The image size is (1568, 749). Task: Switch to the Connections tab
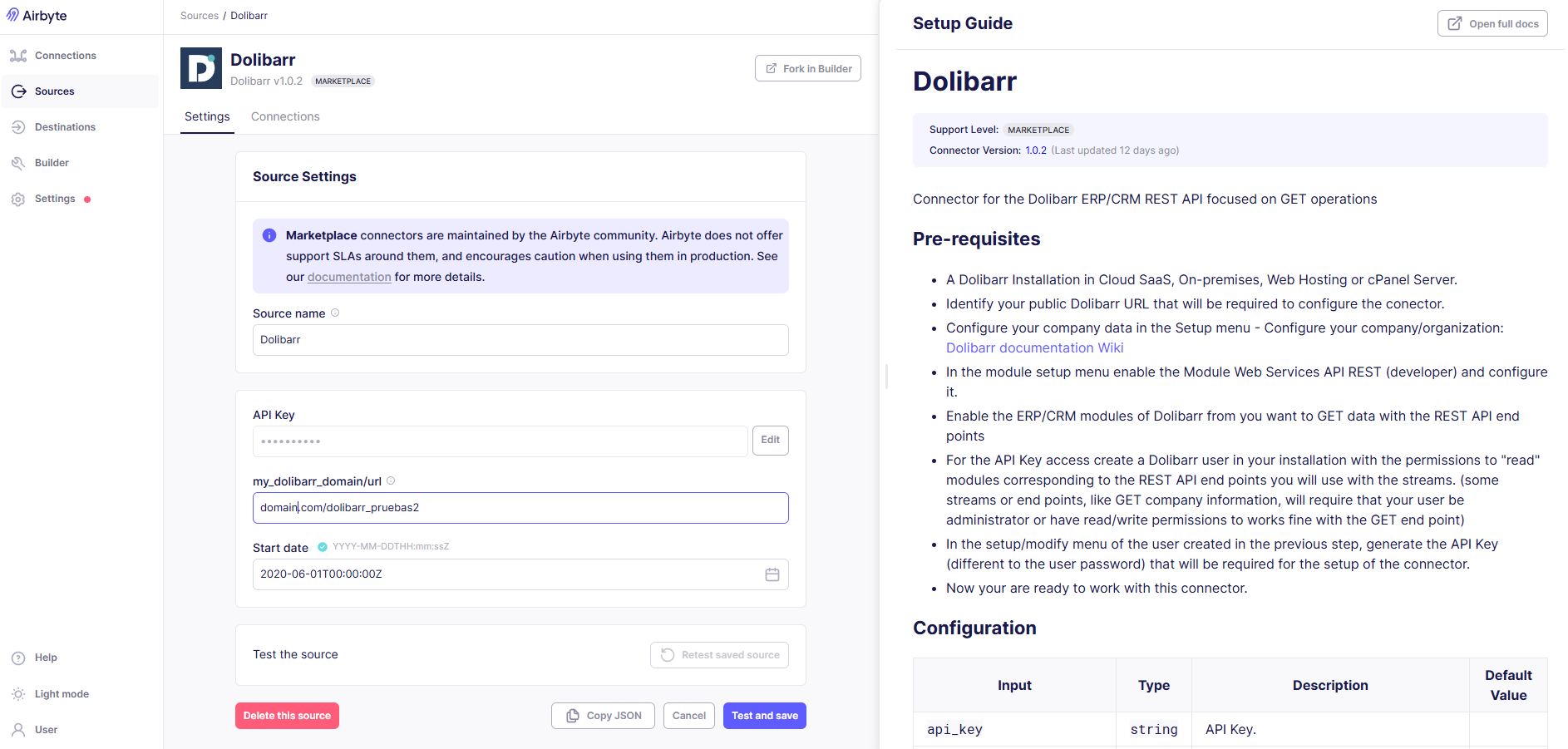click(x=285, y=116)
